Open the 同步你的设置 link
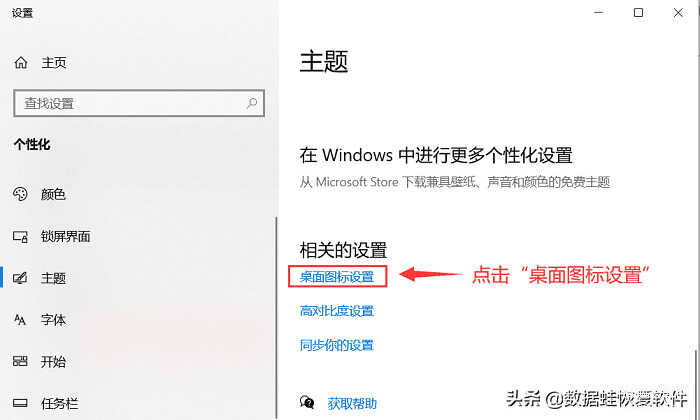 (x=337, y=345)
